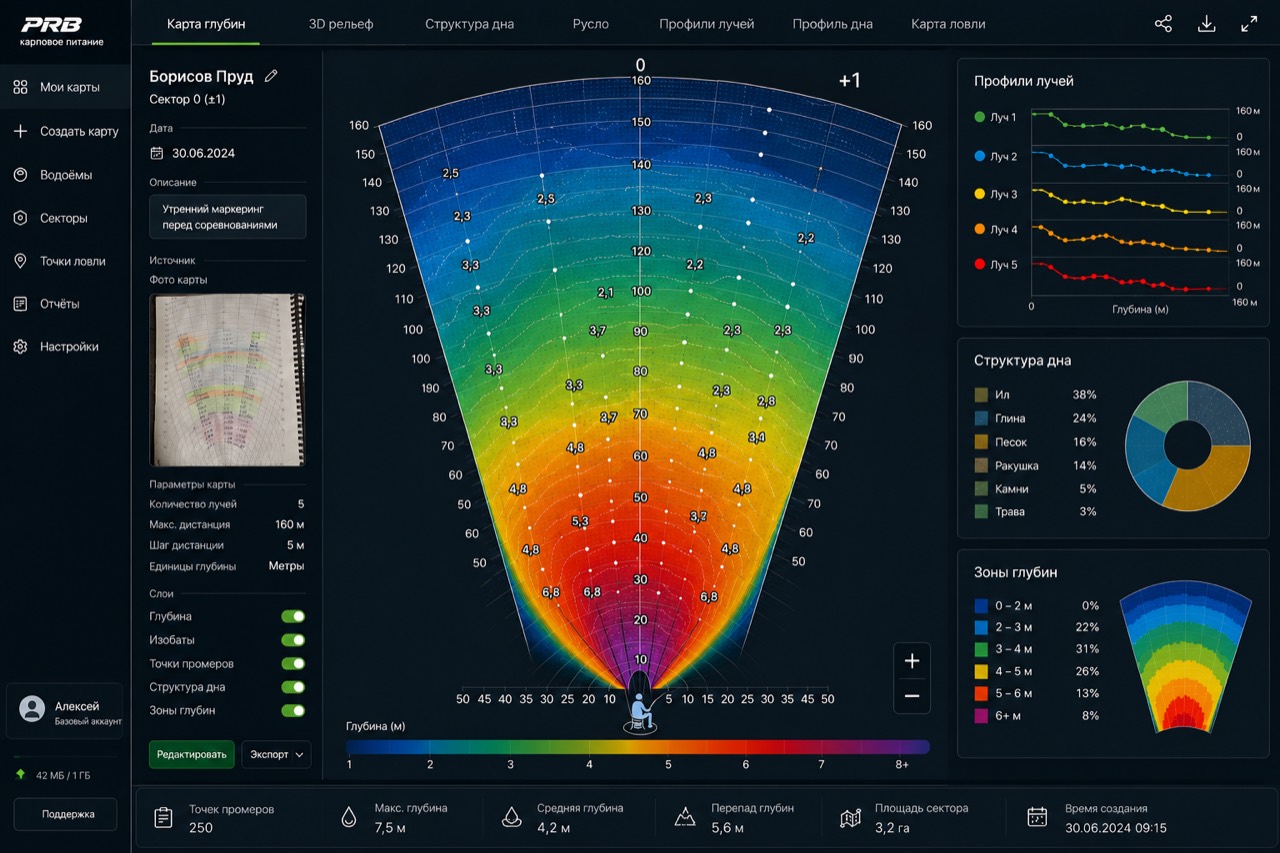The image size is (1280, 853).
Task: Select Луч 1 in ray profiles legend
Action: [x=996, y=117]
